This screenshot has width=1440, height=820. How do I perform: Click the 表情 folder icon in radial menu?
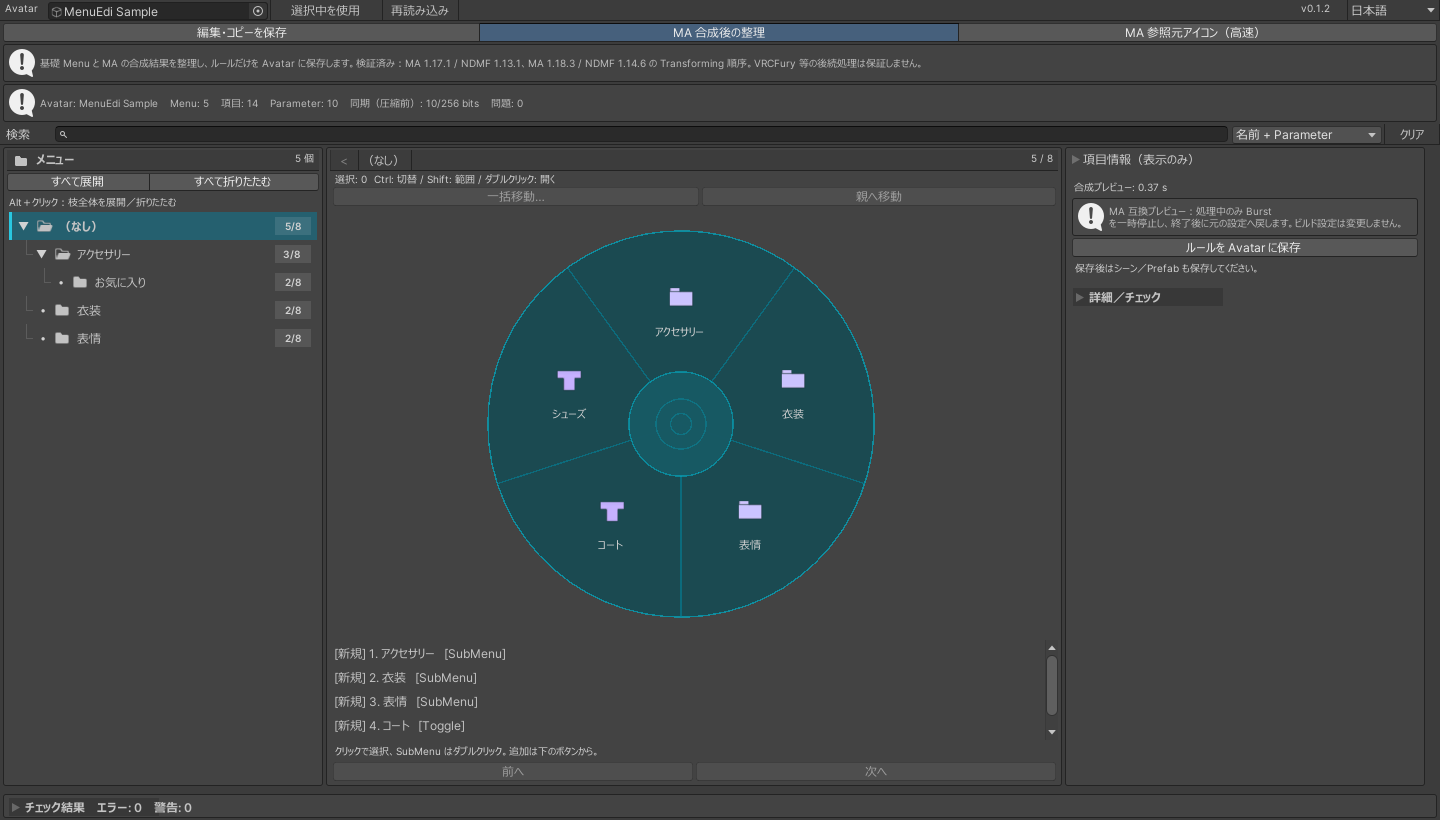coord(750,510)
